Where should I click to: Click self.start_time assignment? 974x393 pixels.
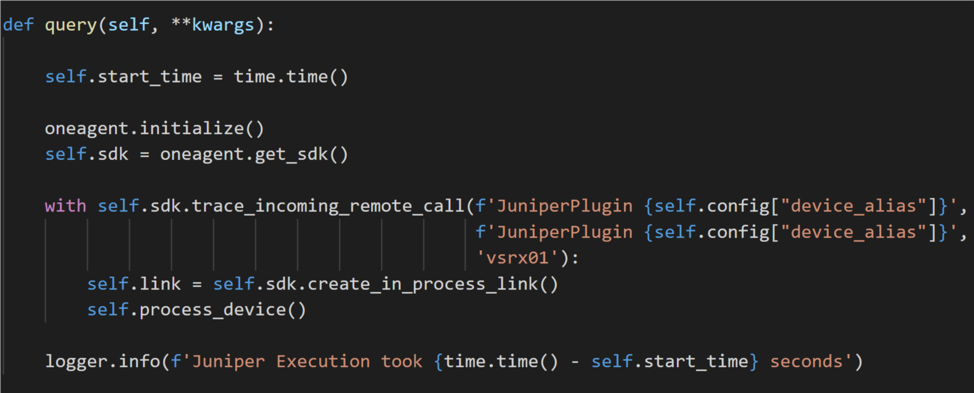tap(124, 78)
